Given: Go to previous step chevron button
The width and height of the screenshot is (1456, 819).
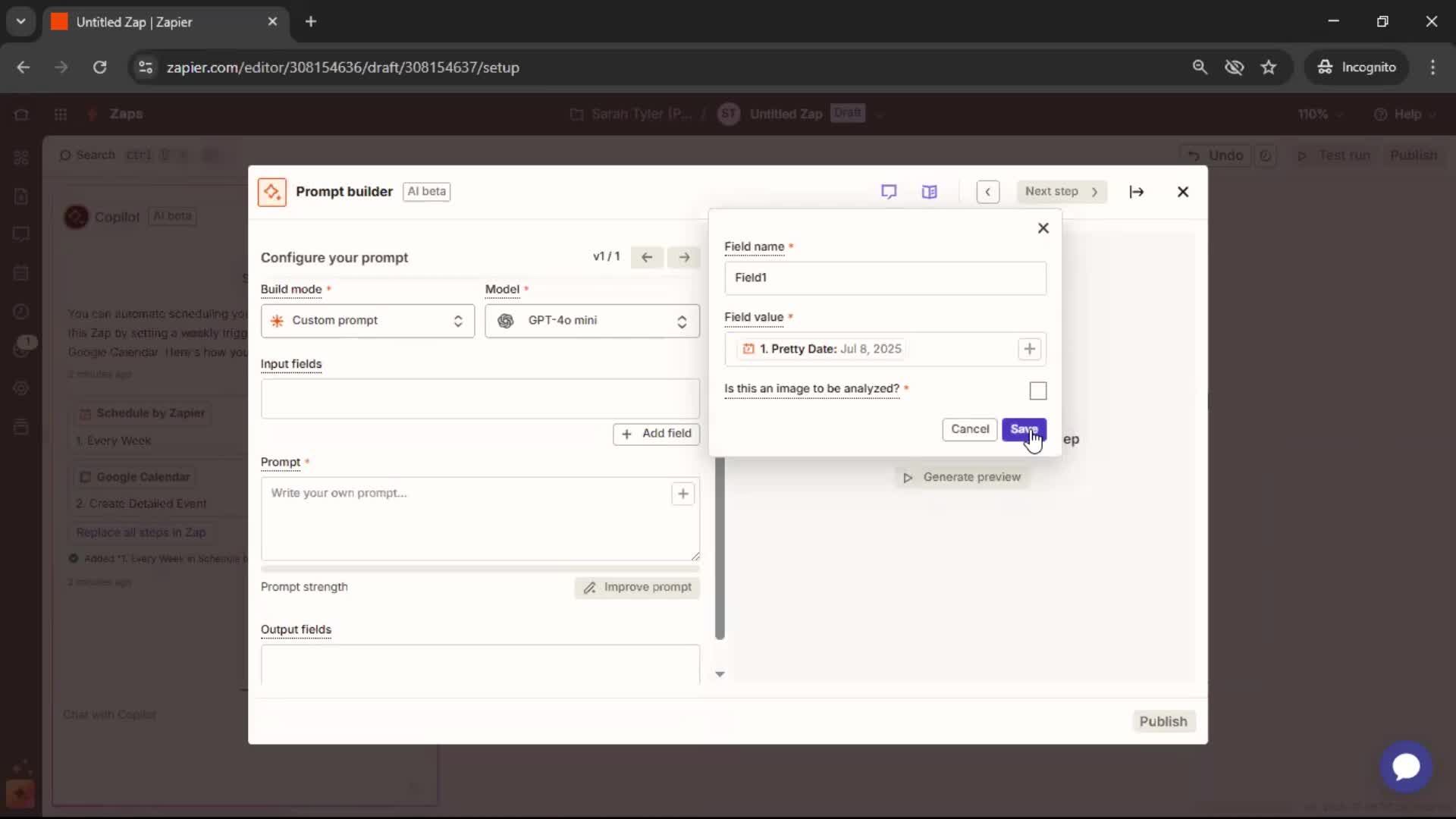Looking at the screenshot, I should pyautogui.click(x=987, y=192).
